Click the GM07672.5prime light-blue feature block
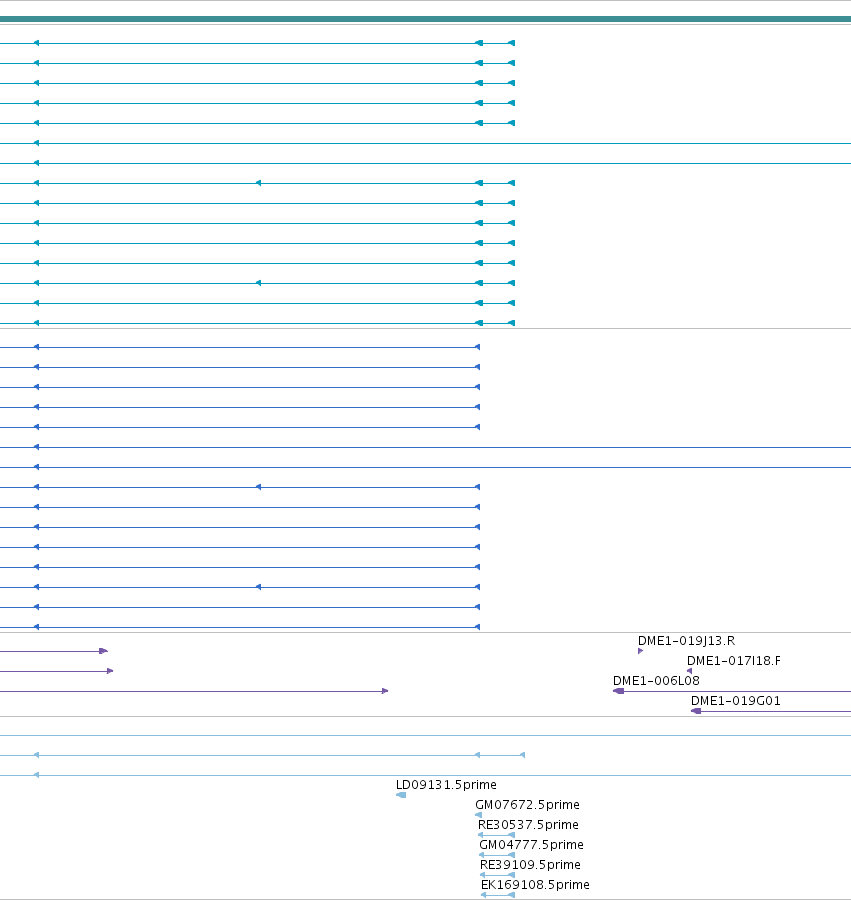This screenshot has height=900, width=851. 479,815
